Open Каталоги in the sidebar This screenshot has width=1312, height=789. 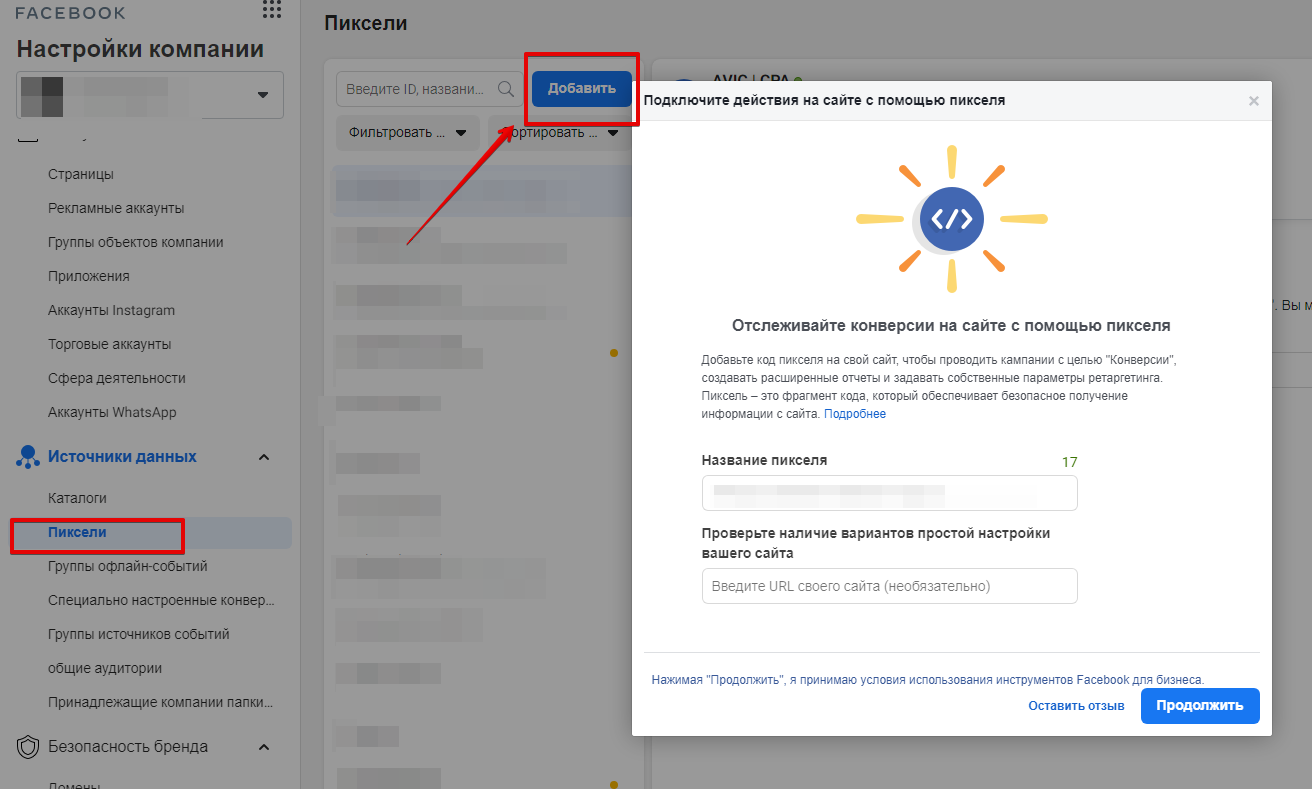77,498
